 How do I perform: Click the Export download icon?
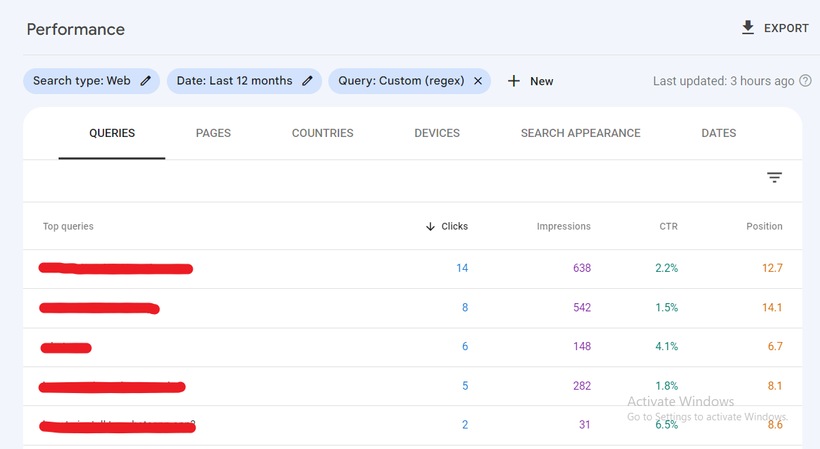[x=748, y=28]
